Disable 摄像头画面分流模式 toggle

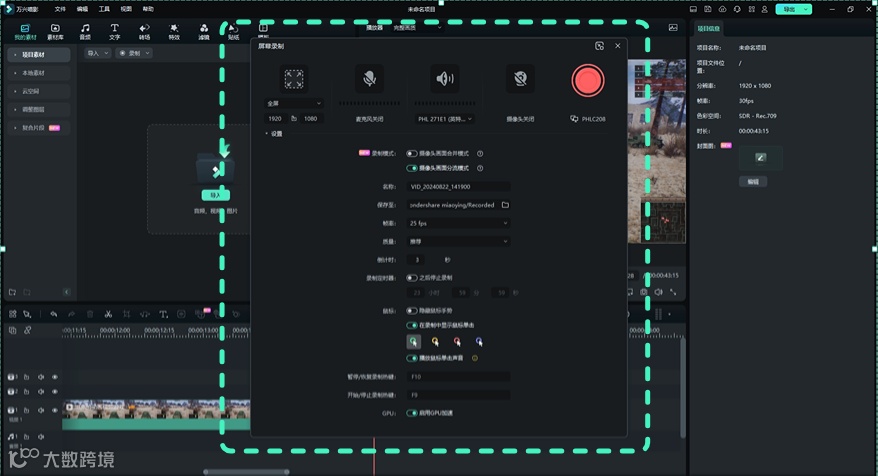412,168
